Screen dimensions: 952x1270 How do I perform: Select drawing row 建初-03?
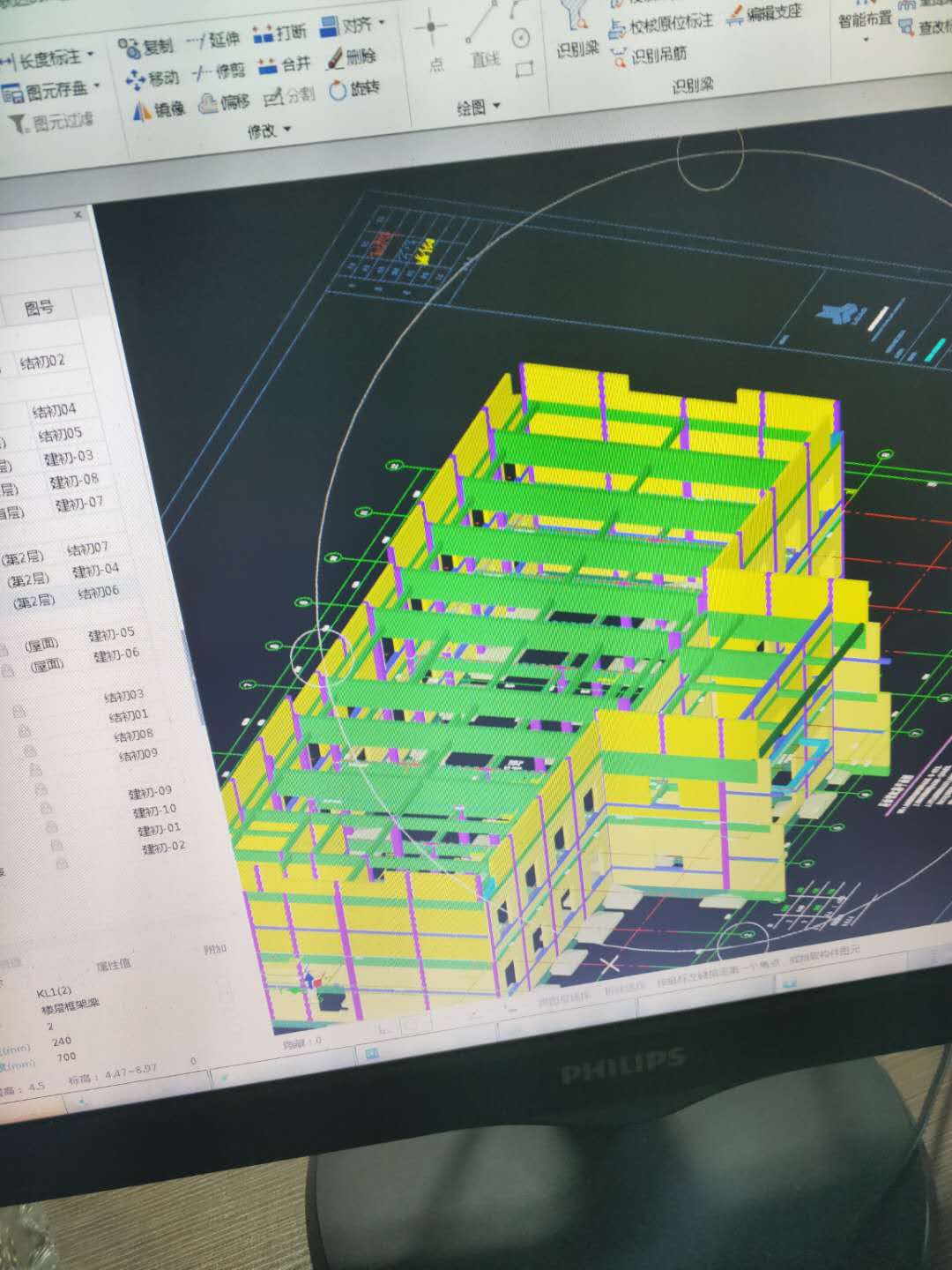(68, 458)
